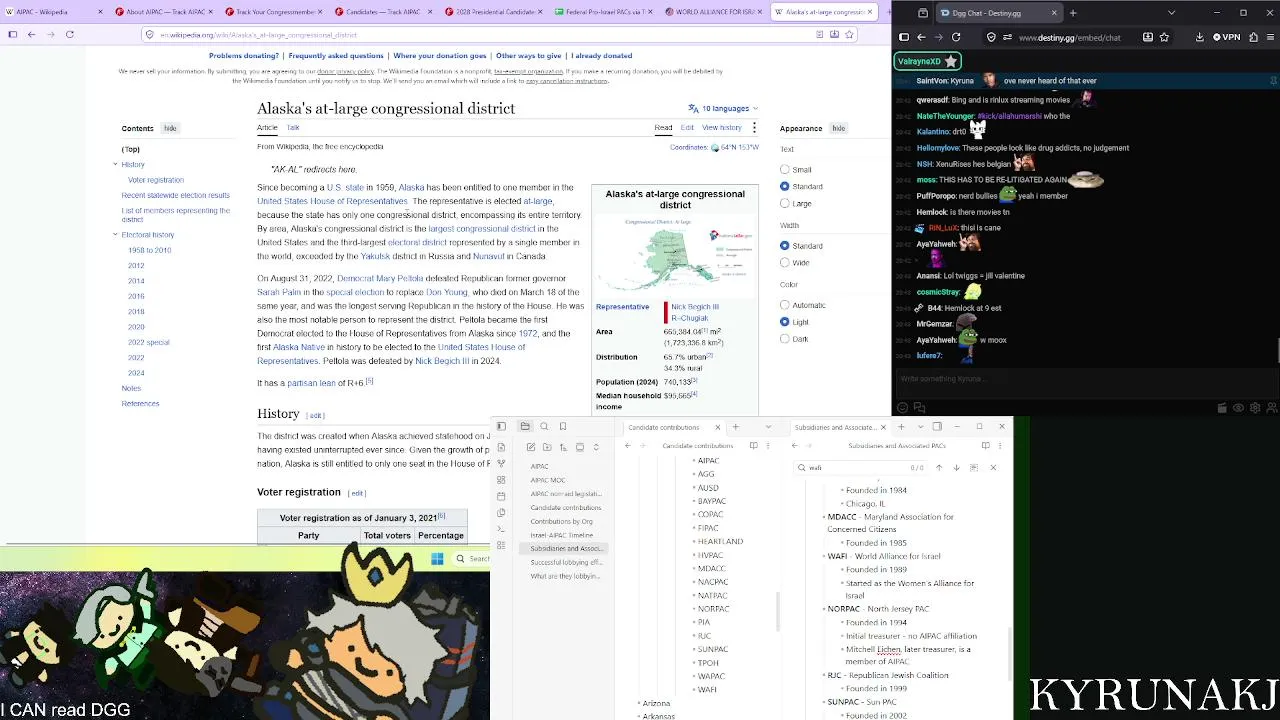The width and height of the screenshot is (1280, 720).
Task: Open Obsidian command palette ribbon icon
Action: (x=501, y=529)
